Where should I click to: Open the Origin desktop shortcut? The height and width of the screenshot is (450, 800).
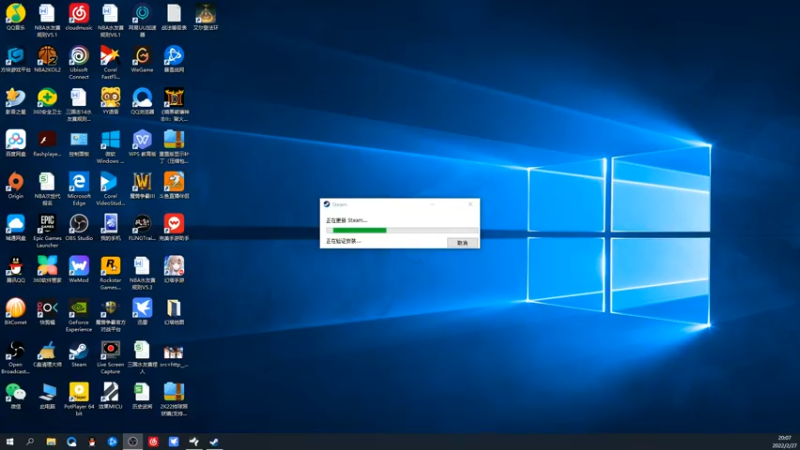tap(16, 185)
